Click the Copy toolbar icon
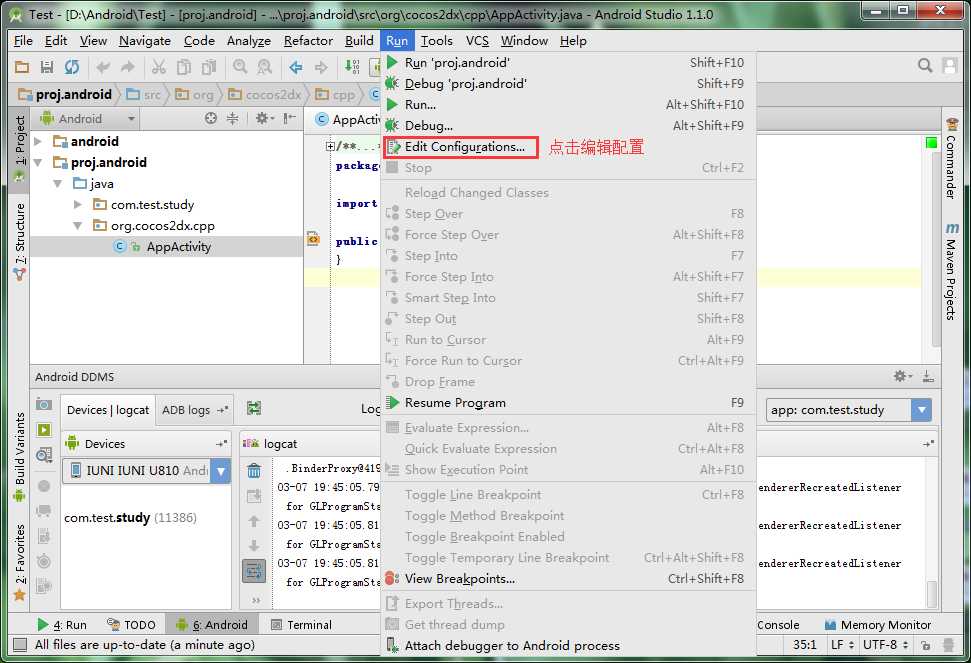 click(184, 67)
